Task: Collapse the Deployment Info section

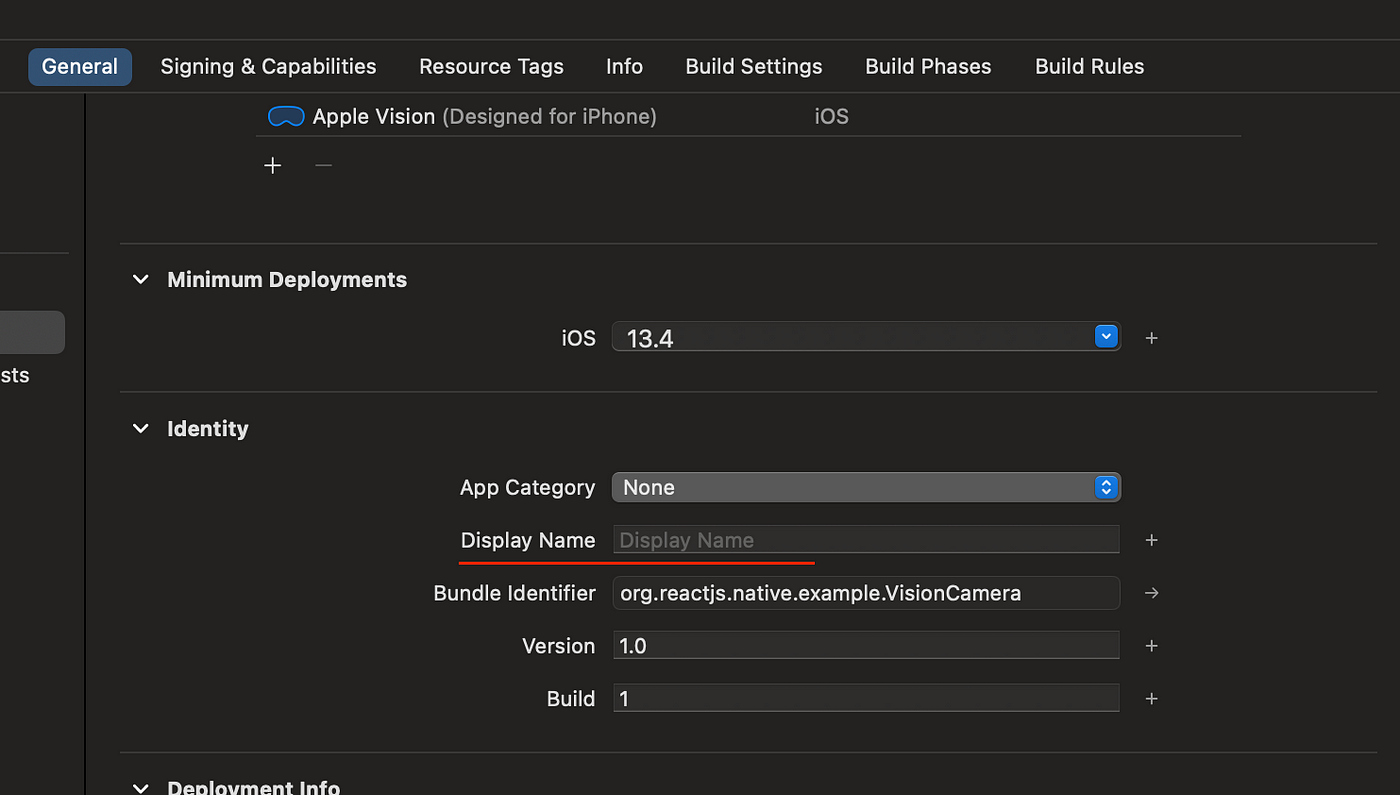Action: click(x=141, y=788)
